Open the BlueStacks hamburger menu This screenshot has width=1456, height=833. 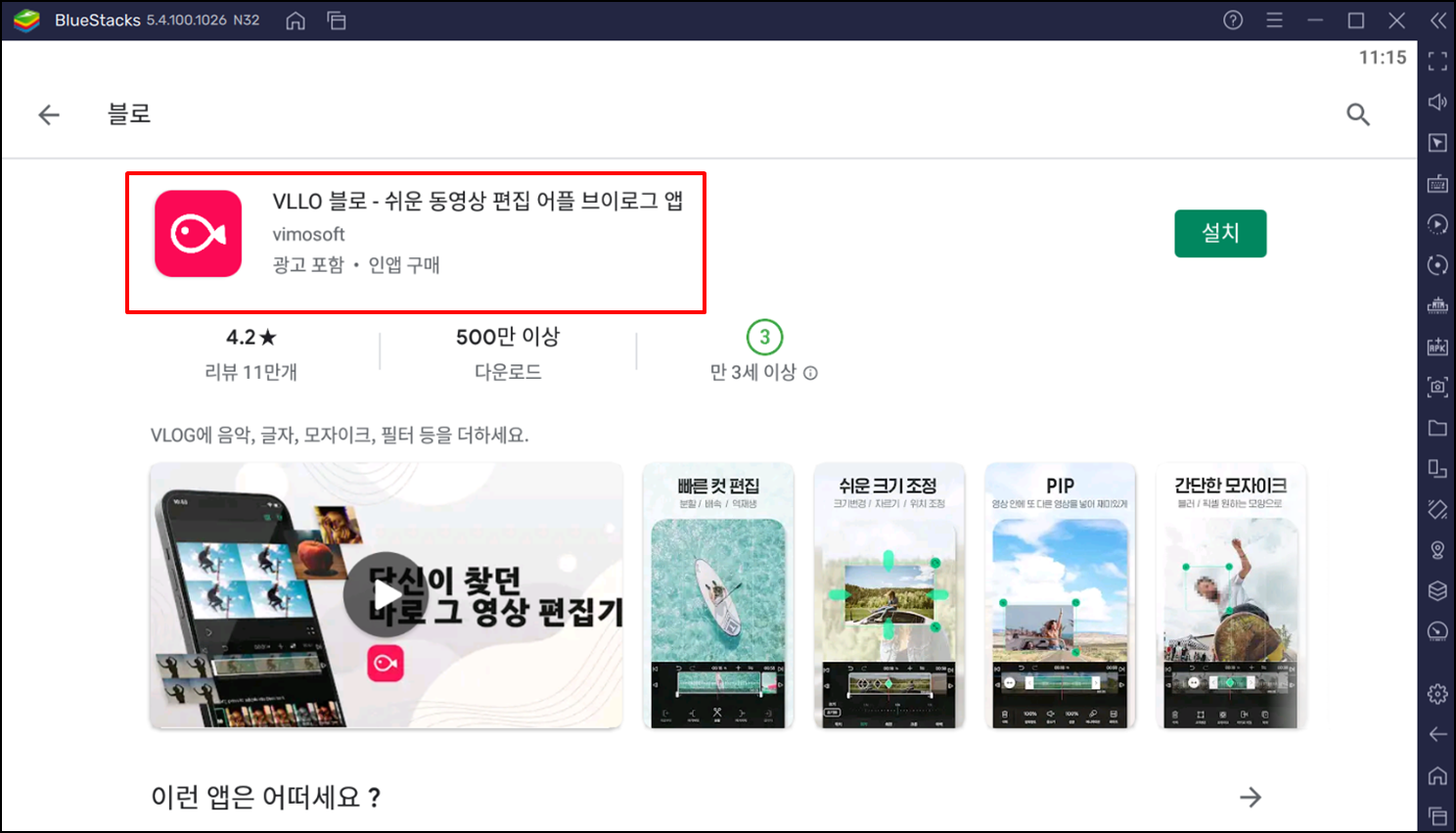(1274, 21)
